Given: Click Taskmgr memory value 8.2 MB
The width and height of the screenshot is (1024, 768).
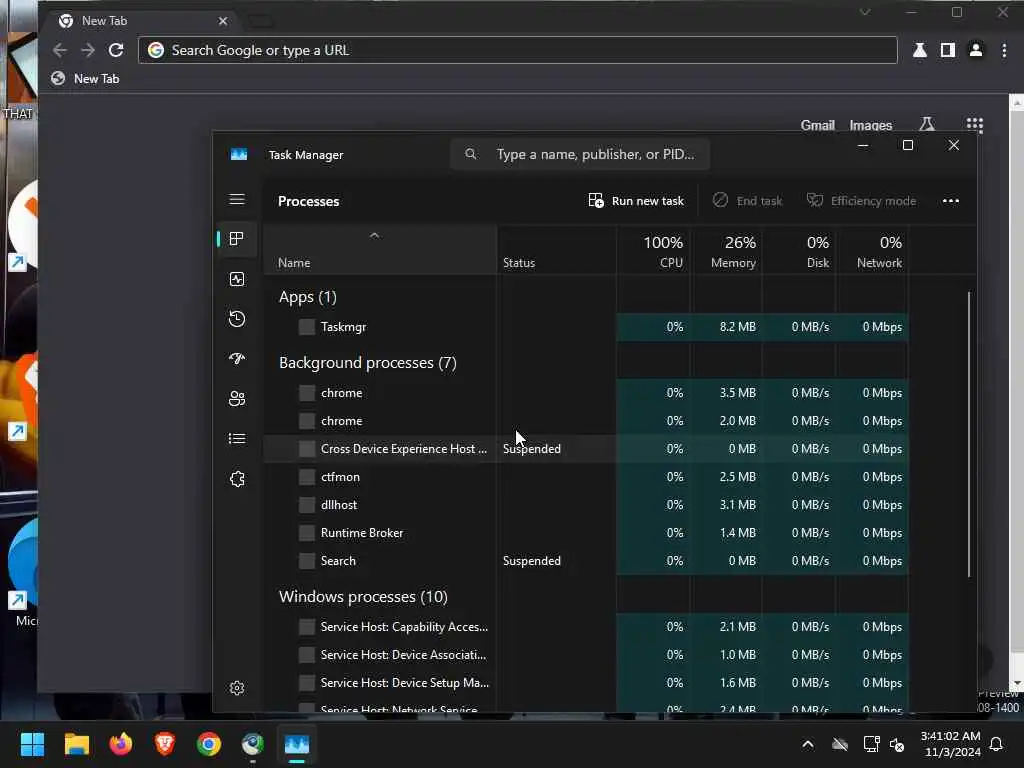Looking at the screenshot, I should 737,327.
